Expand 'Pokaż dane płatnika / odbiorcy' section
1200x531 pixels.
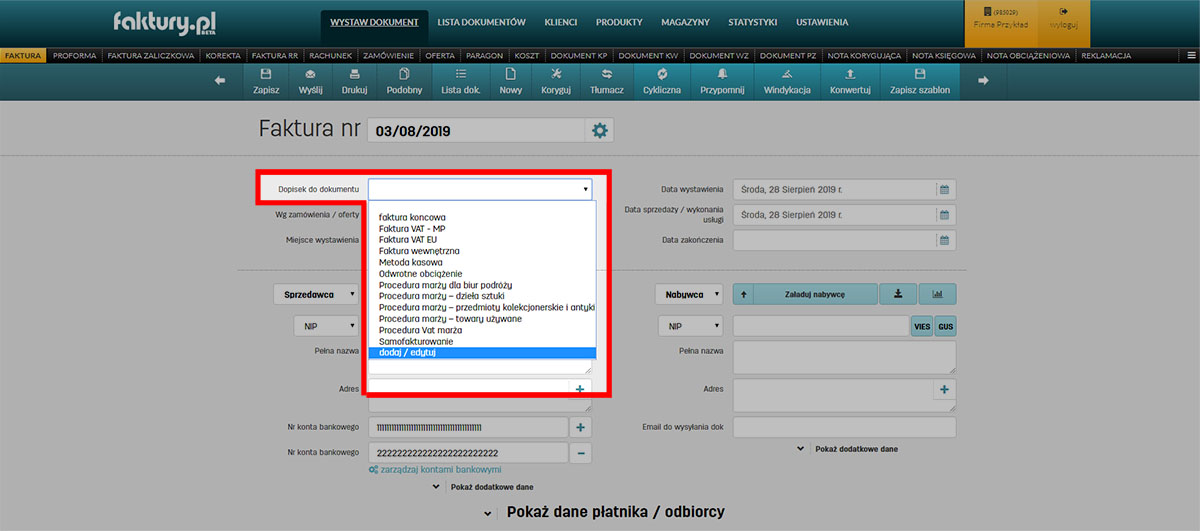pos(603,512)
